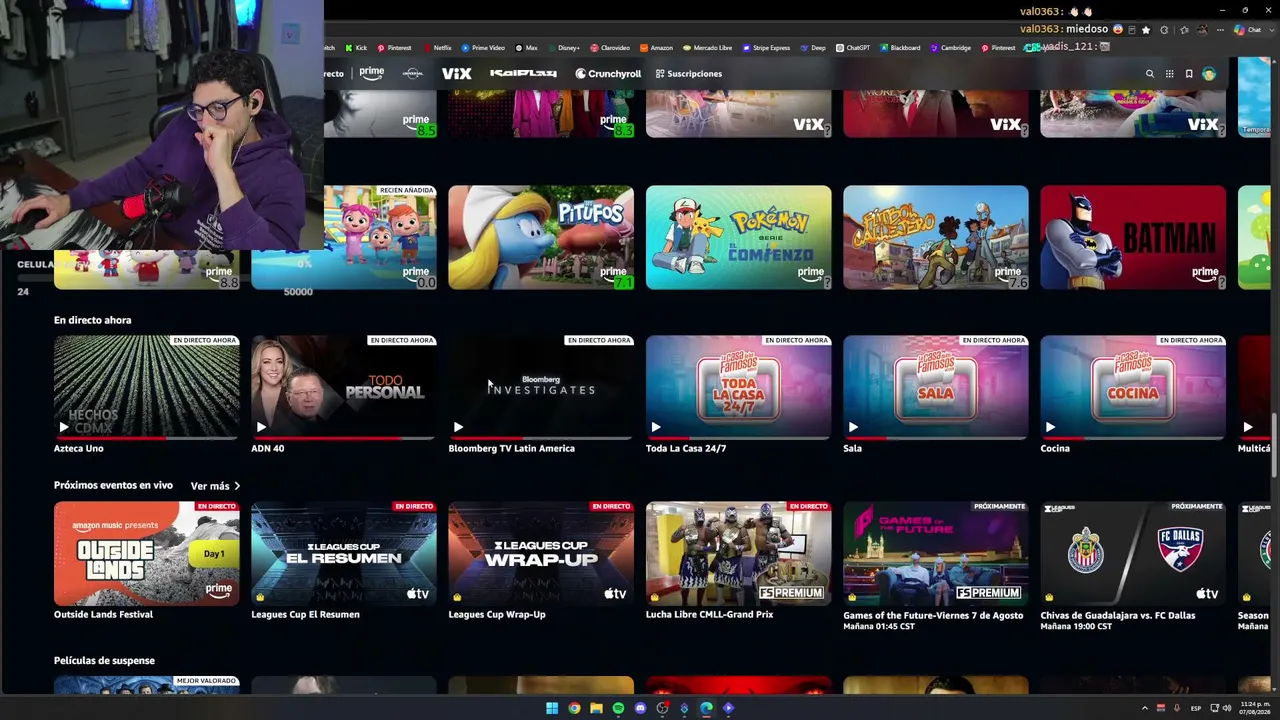This screenshot has height=720, width=1280.
Task: Open the Blackboard bookmark
Action: point(900,47)
